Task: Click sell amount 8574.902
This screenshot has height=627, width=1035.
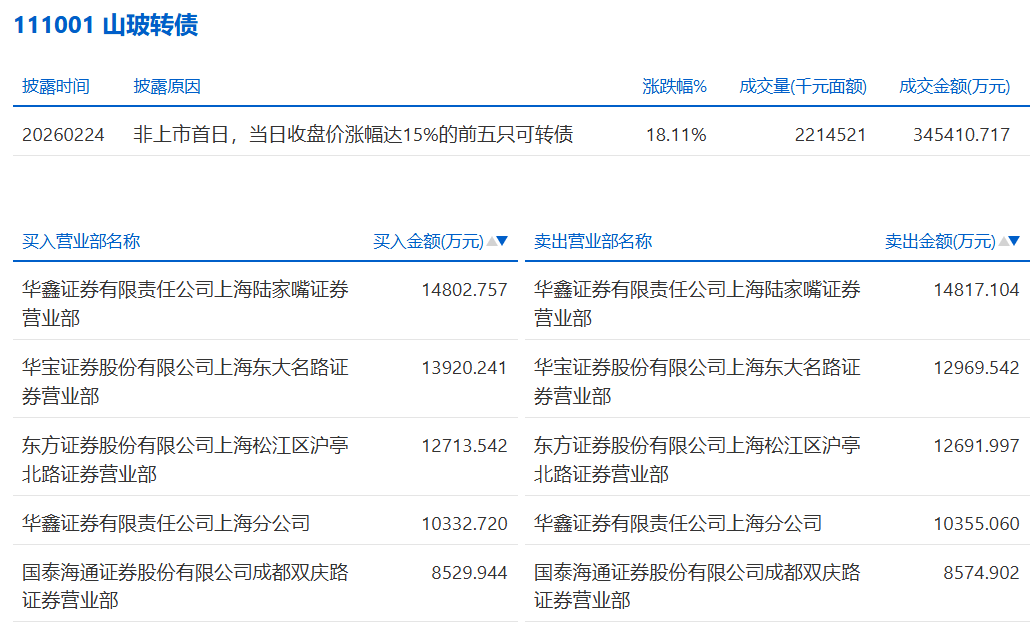Action: pos(981,572)
